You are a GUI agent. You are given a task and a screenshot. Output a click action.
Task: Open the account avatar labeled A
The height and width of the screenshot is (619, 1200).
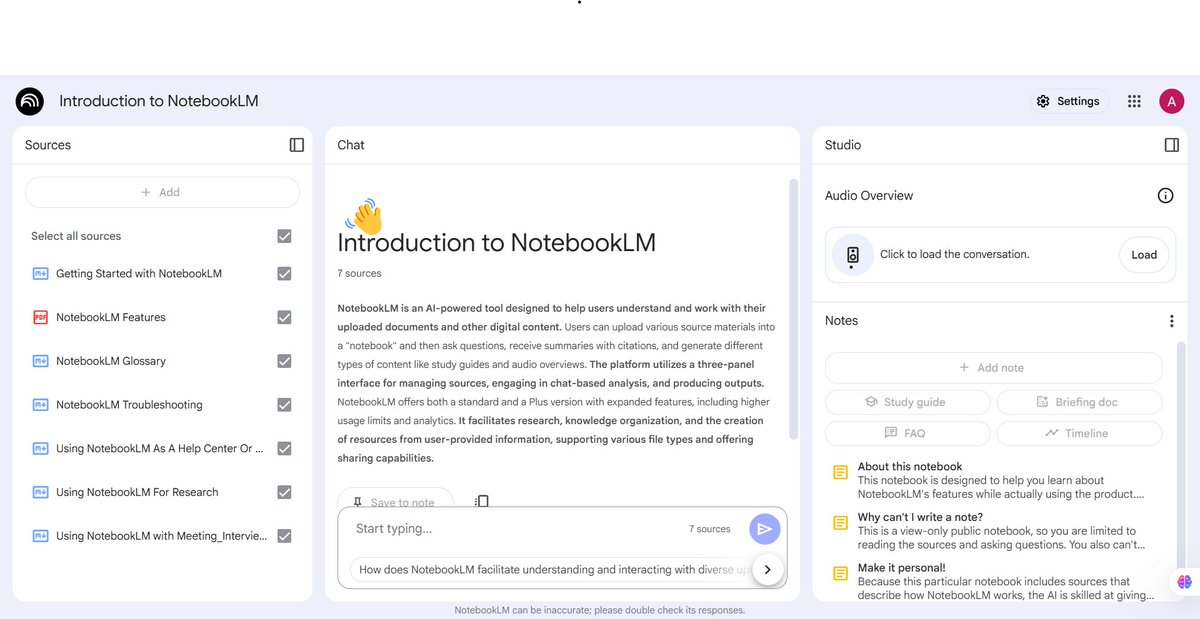click(x=1172, y=101)
